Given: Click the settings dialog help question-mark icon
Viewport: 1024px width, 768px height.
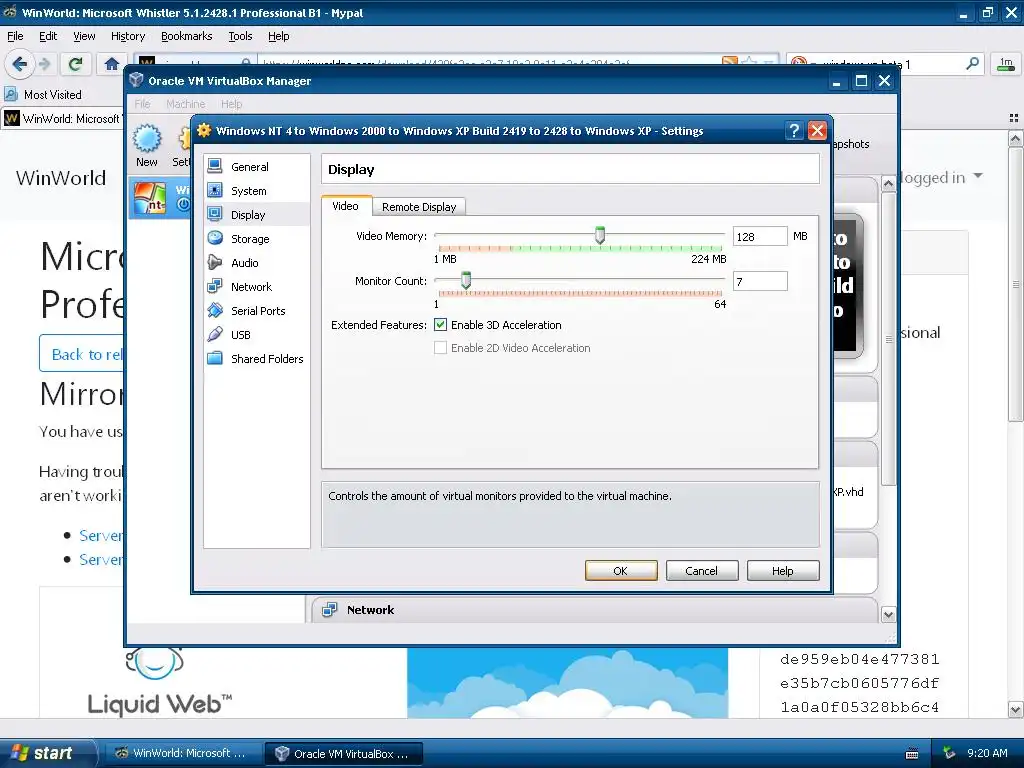Looking at the screenshot, I should click(793, 131).
